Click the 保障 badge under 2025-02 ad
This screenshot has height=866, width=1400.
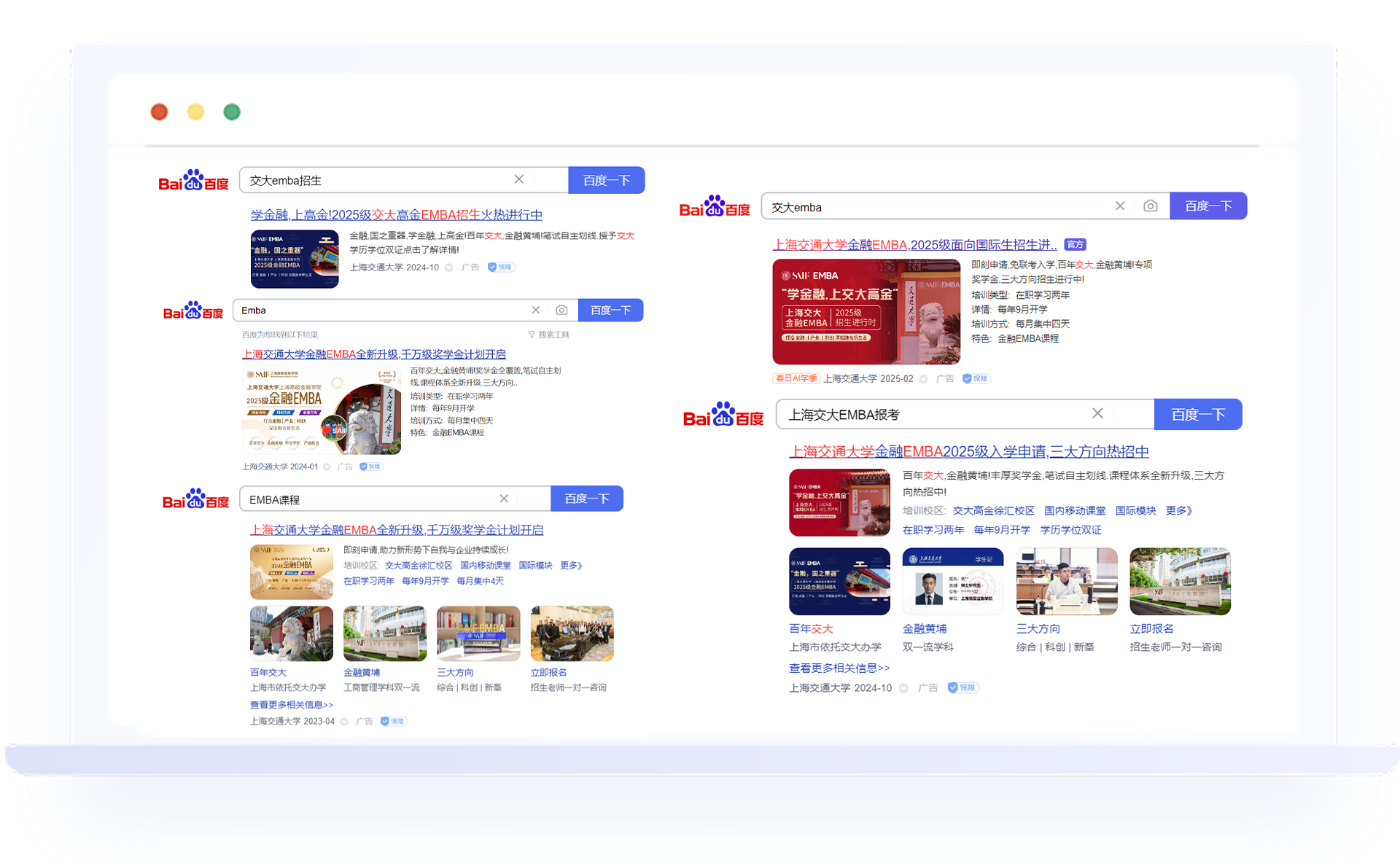pos(976,378)
